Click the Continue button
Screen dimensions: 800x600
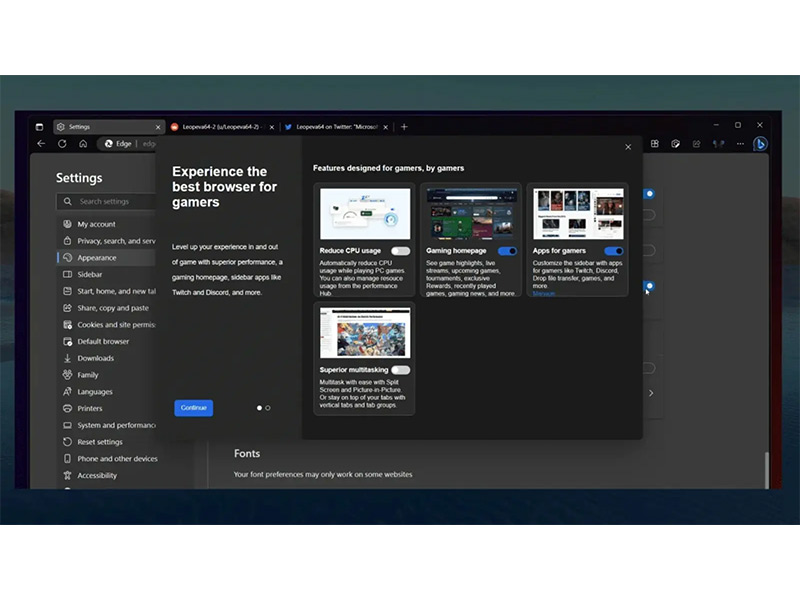tap(193, 408)
